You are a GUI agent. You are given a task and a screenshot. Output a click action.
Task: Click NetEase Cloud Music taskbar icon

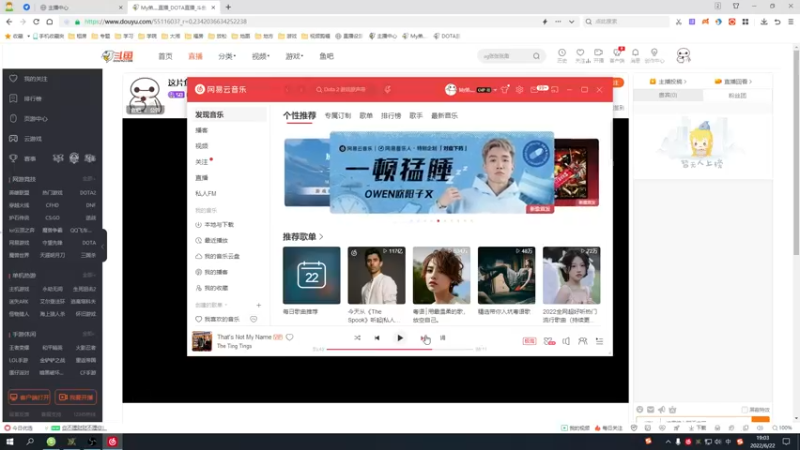(x=112, y=441)
